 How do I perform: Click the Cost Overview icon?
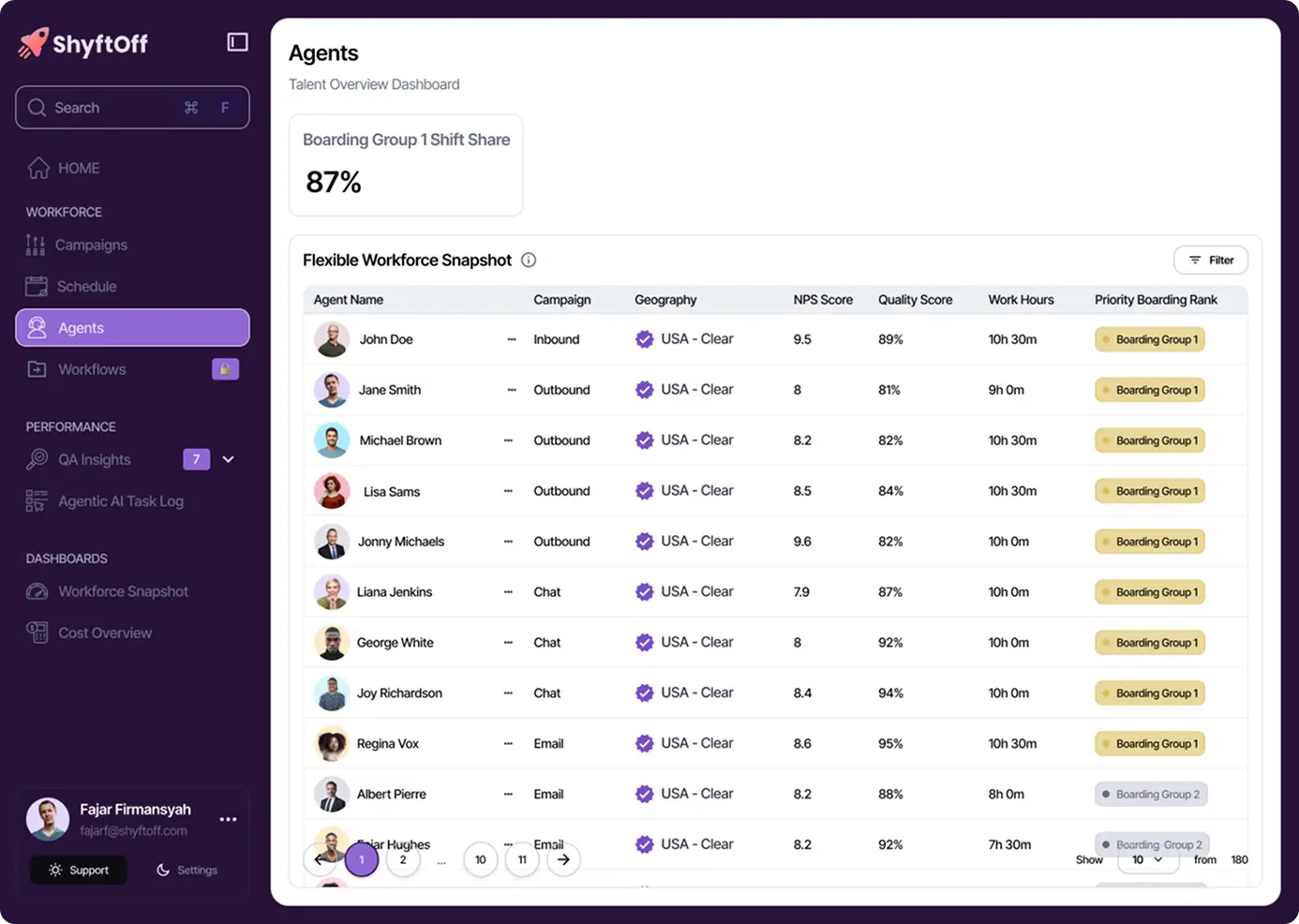(x=37, y=633)
